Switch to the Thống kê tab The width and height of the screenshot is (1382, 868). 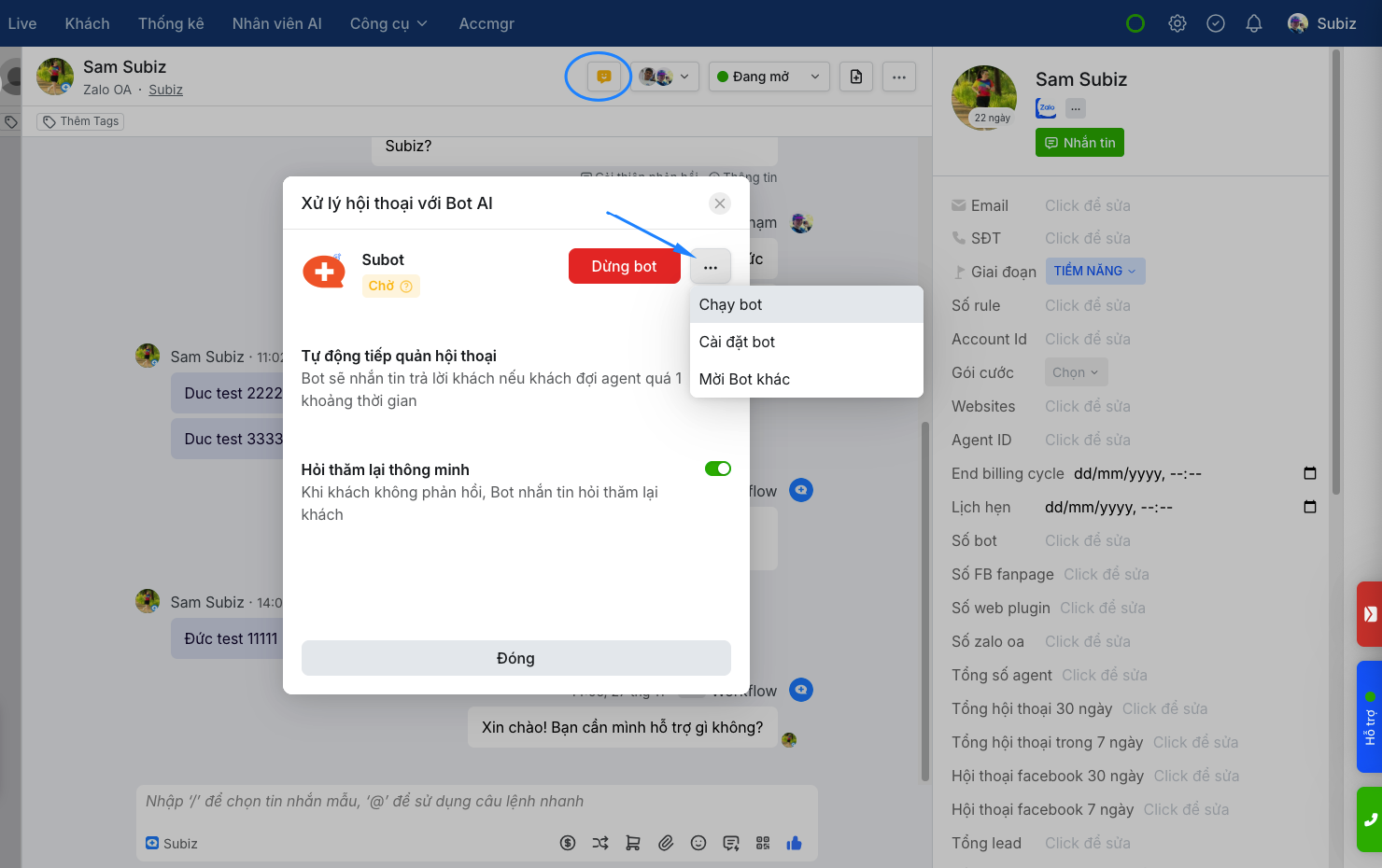coord(171,23)
